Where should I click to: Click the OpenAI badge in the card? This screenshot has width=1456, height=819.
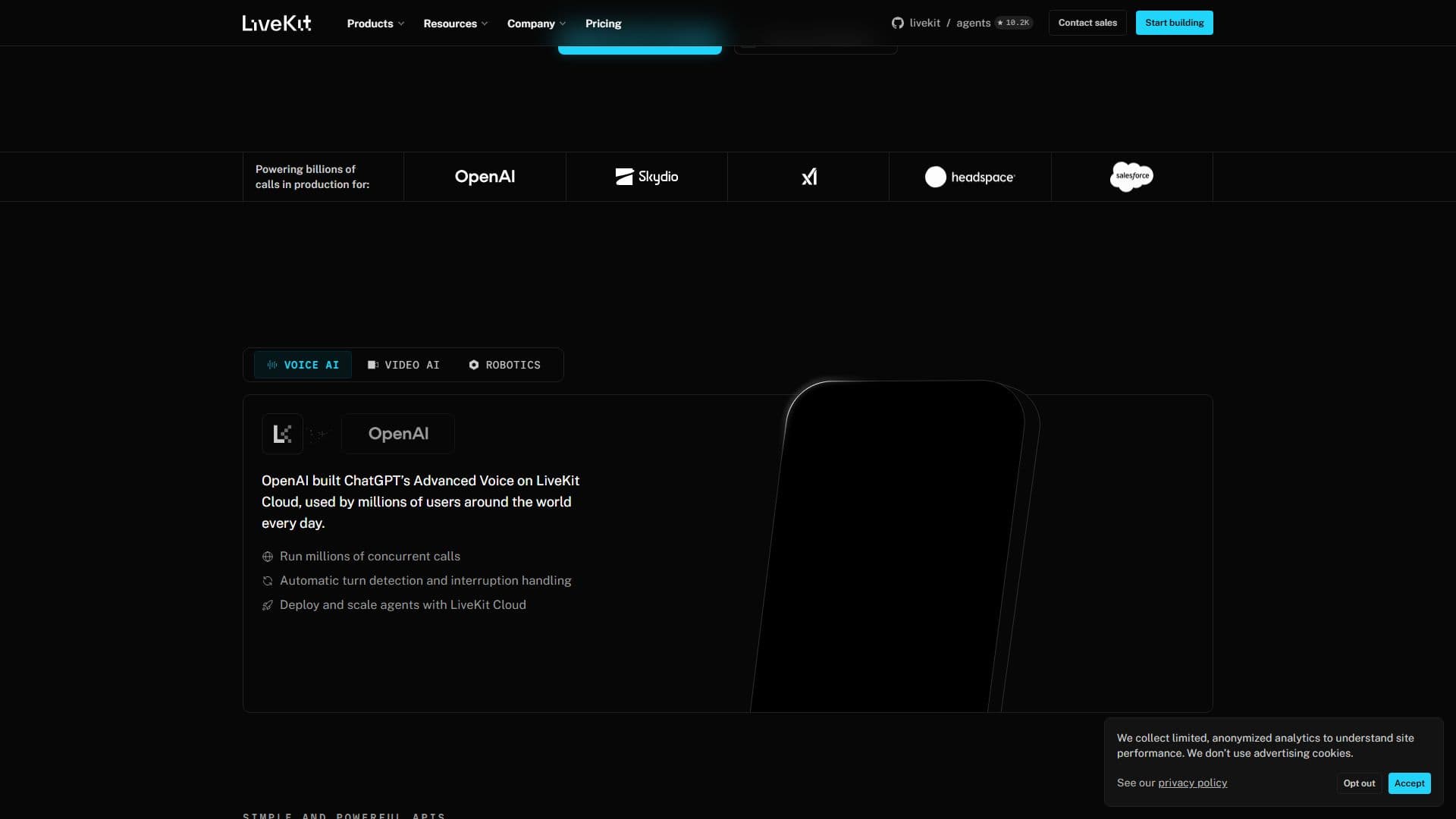[398, 434]
